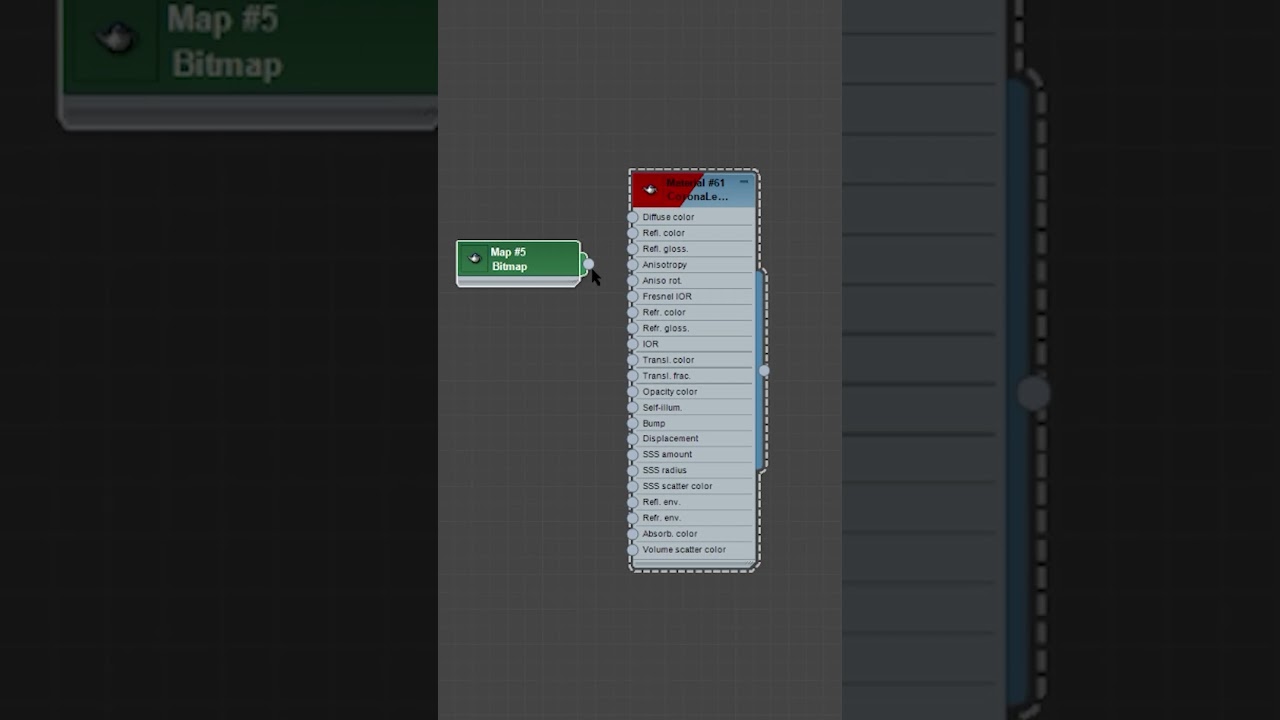Click the Refl. gloss. input socket
The height and width of the screenshot is (720, 1280).
[x=632, y=249]
